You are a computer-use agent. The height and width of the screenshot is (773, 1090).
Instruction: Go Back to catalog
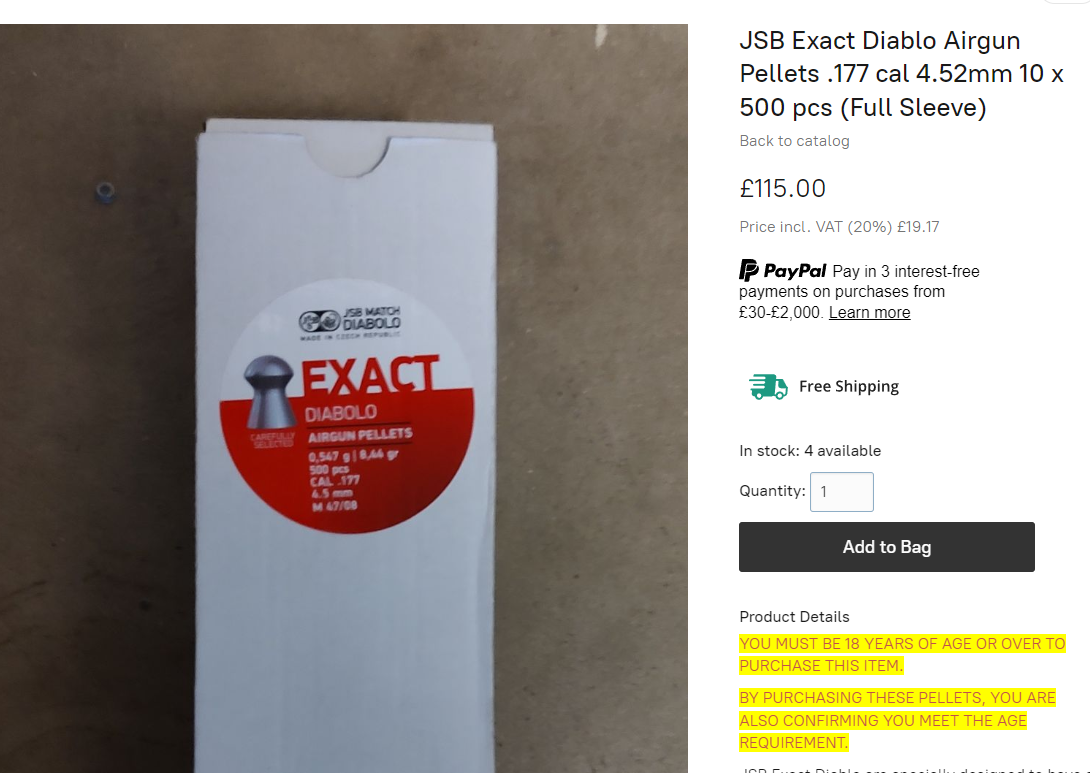(x=794, y=141)
